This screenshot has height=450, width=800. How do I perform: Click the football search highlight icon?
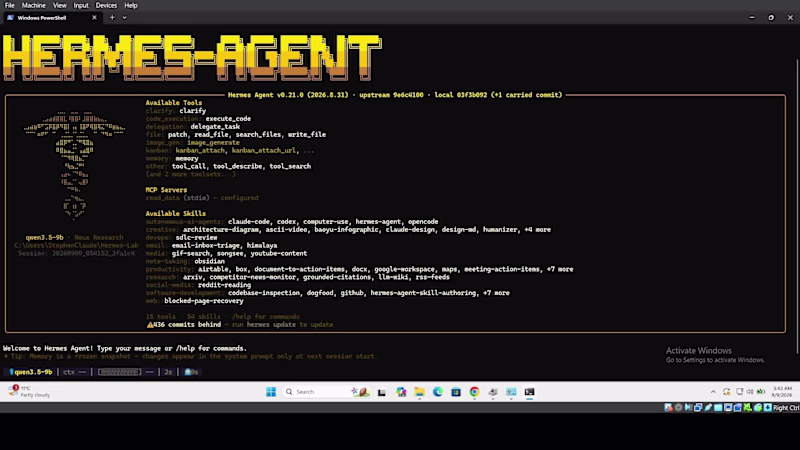click(x=360, y=392)
